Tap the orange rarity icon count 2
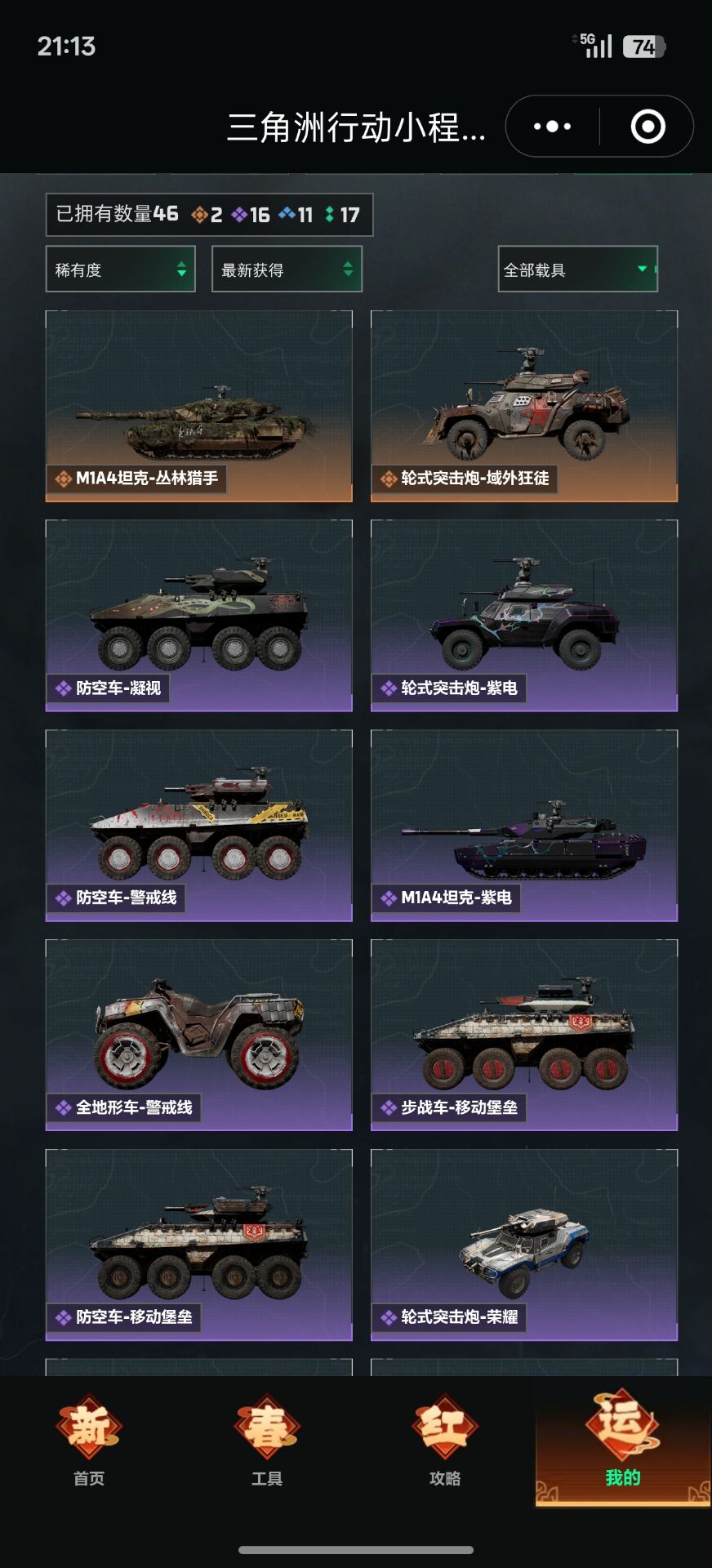The width and height of the screenshot is (712, 1568). 207,215
